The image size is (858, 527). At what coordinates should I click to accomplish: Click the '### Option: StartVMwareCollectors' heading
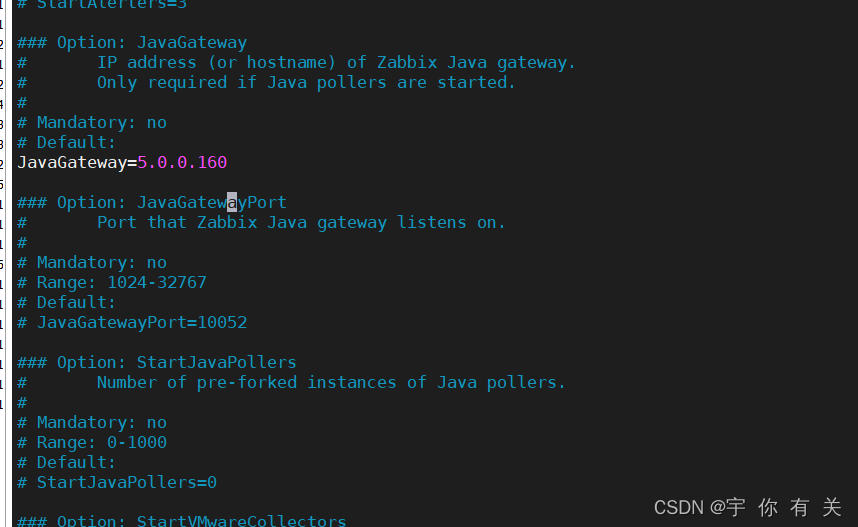point(182,520)
